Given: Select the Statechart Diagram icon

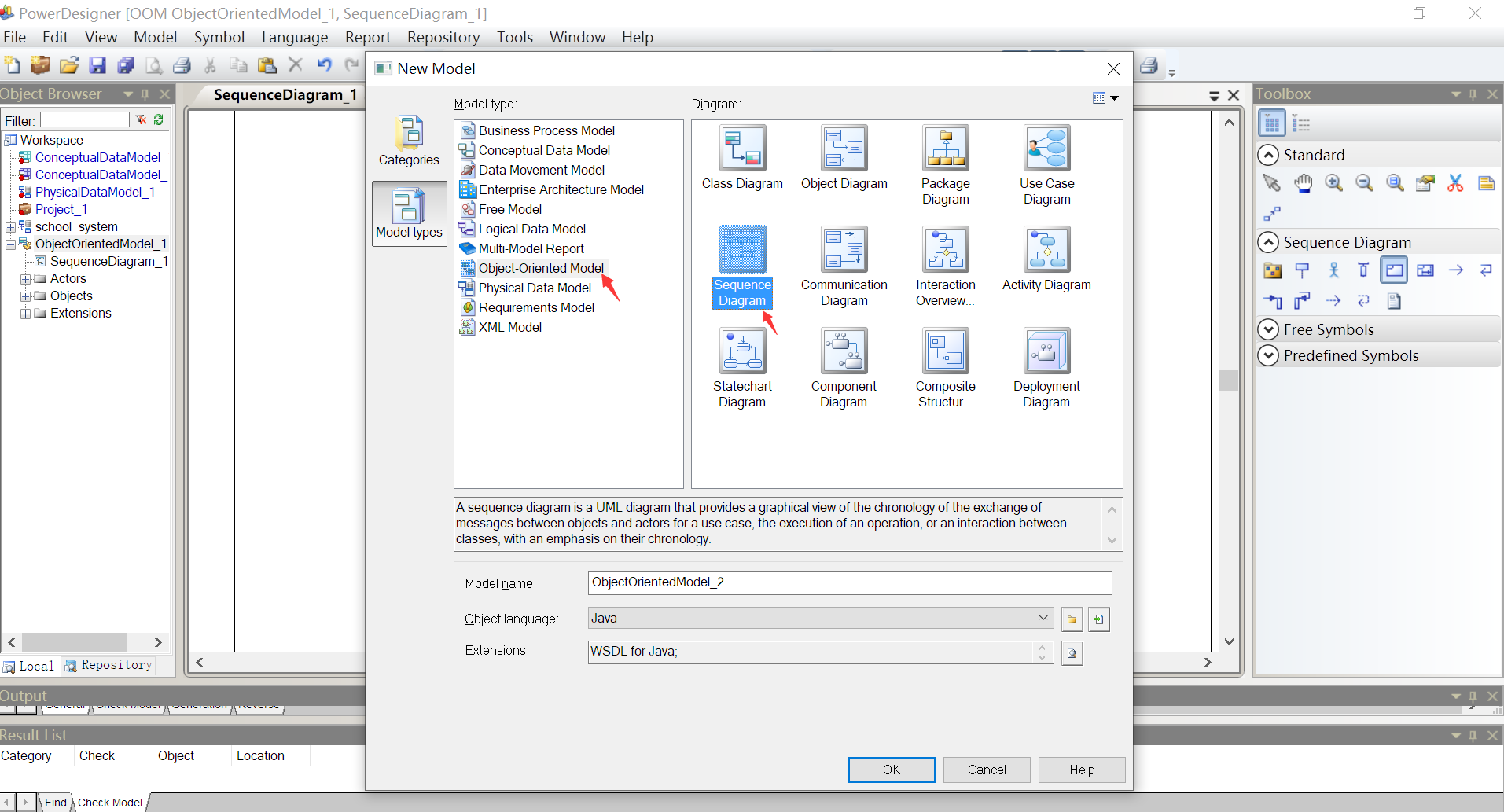Looking at the screenshot, I should (x=742, y=351).
